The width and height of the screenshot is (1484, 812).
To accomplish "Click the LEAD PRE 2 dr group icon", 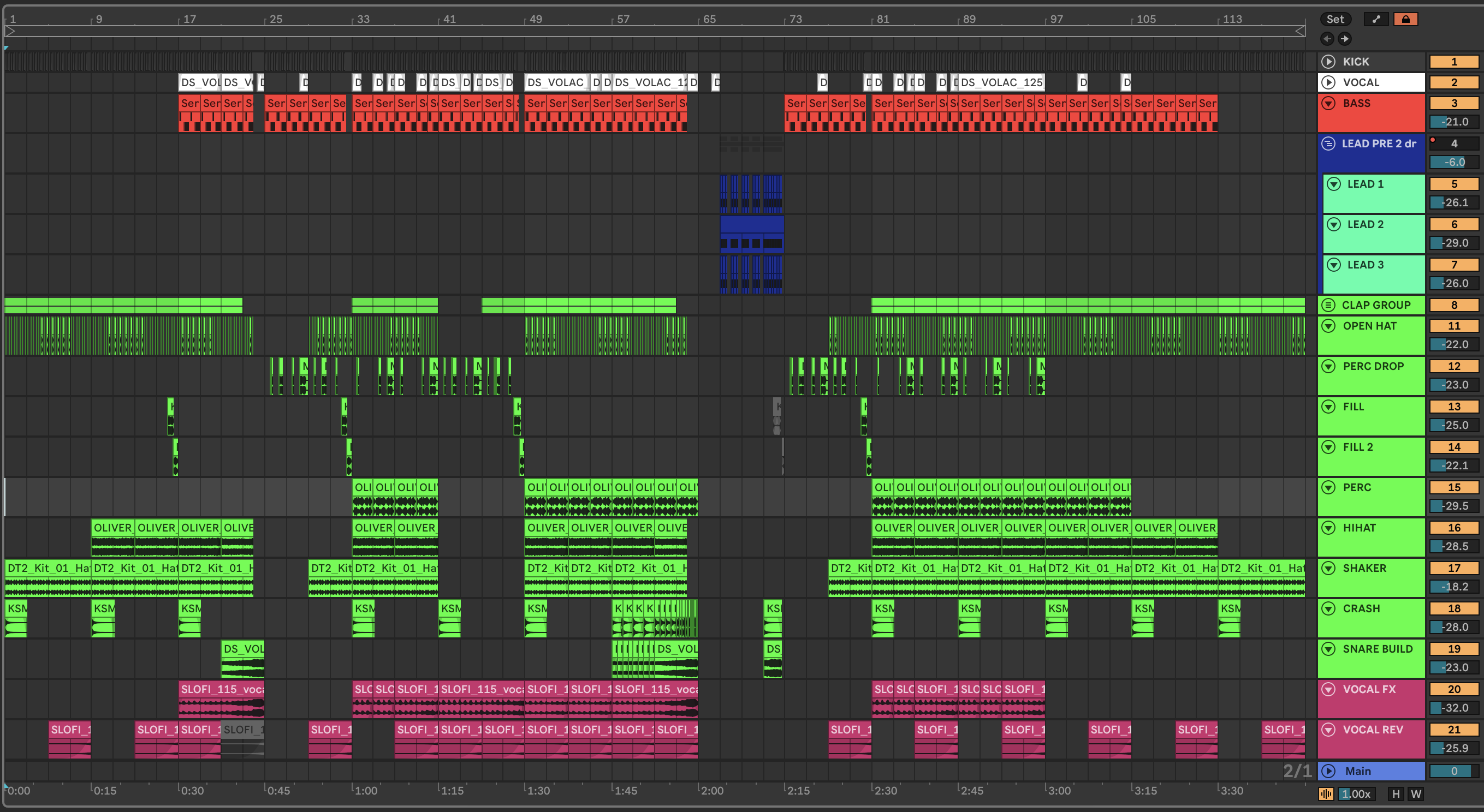I will (1328, 144).
